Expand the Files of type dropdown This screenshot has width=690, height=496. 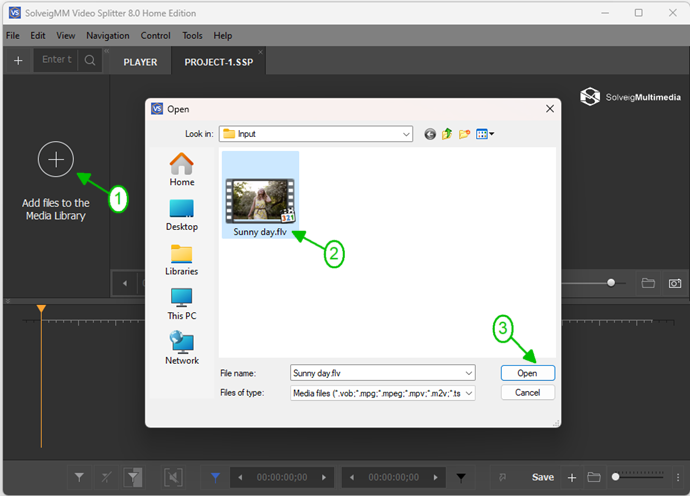pos(469,393)
